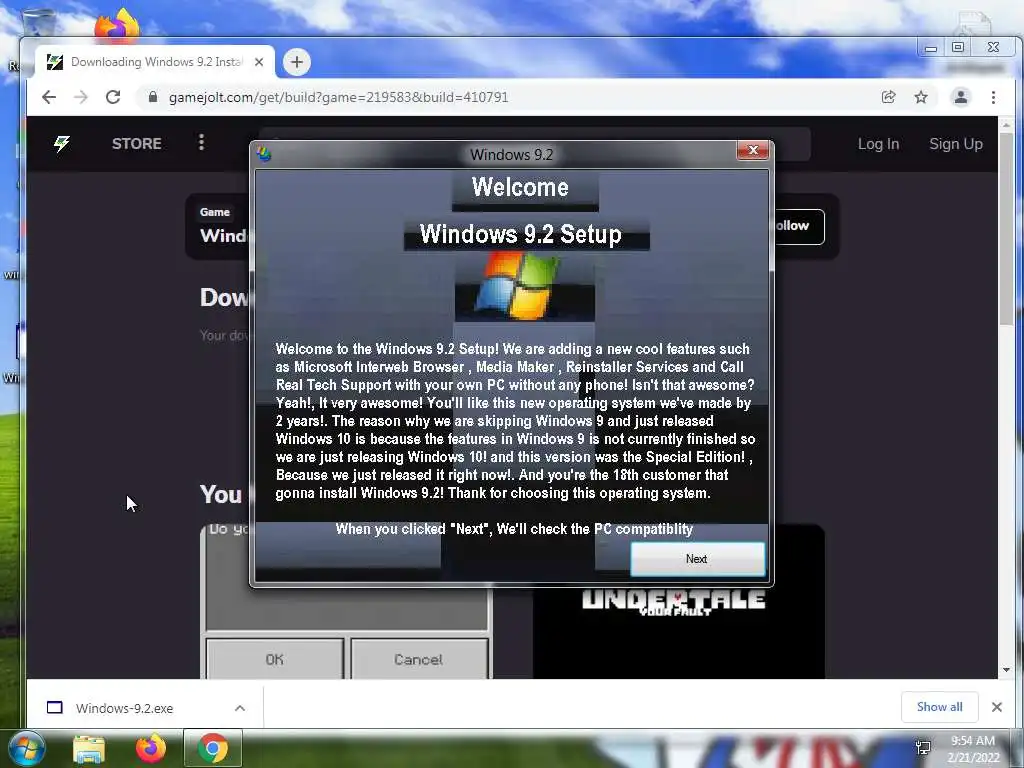The image size is (1024, 768).
Task: Close the Chrome downloads bar
Action: click(x=997, y=707)
